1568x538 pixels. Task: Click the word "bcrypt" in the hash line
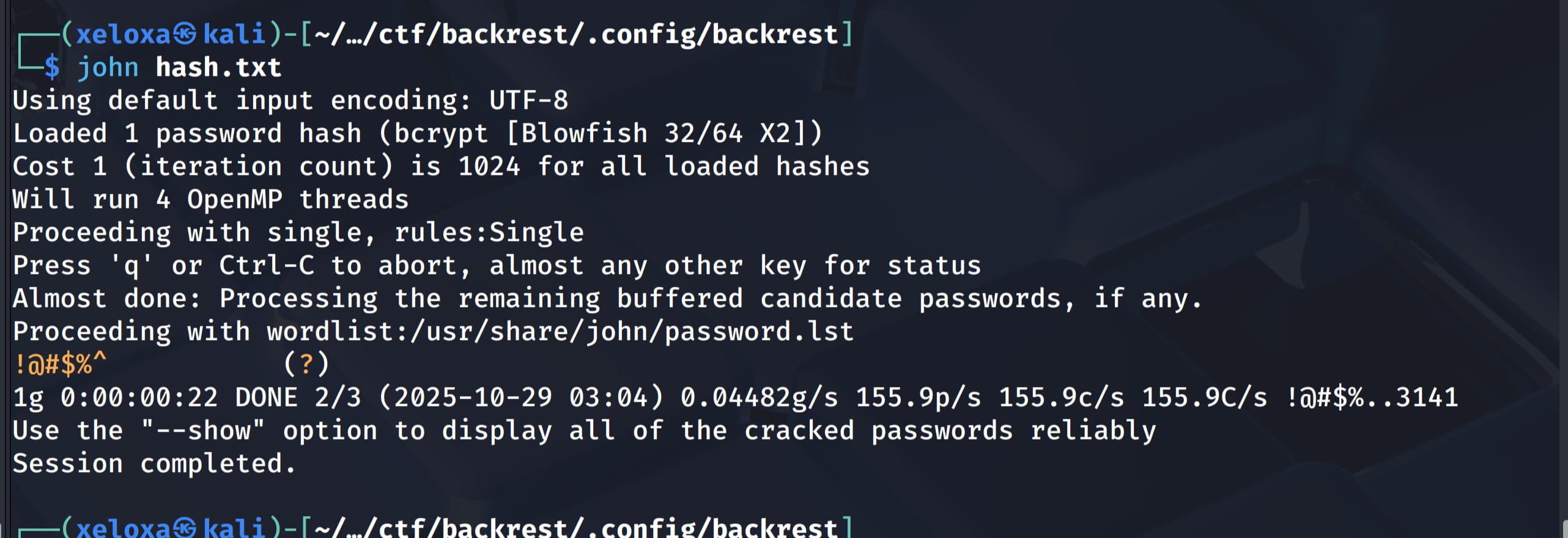pyautogui.click(x=440, y=133)
